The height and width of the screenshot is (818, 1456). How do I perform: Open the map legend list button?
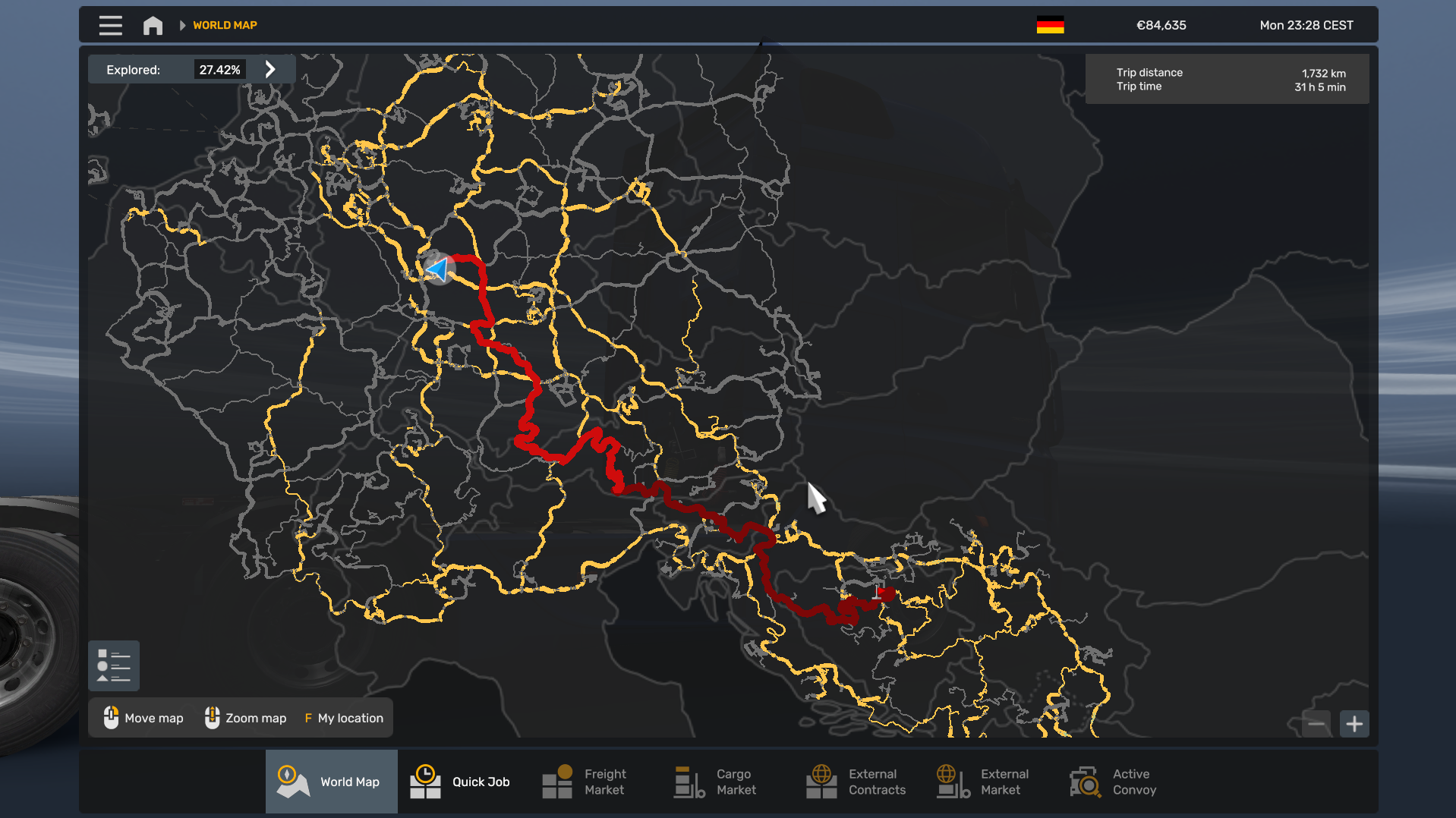pos(114,665)
